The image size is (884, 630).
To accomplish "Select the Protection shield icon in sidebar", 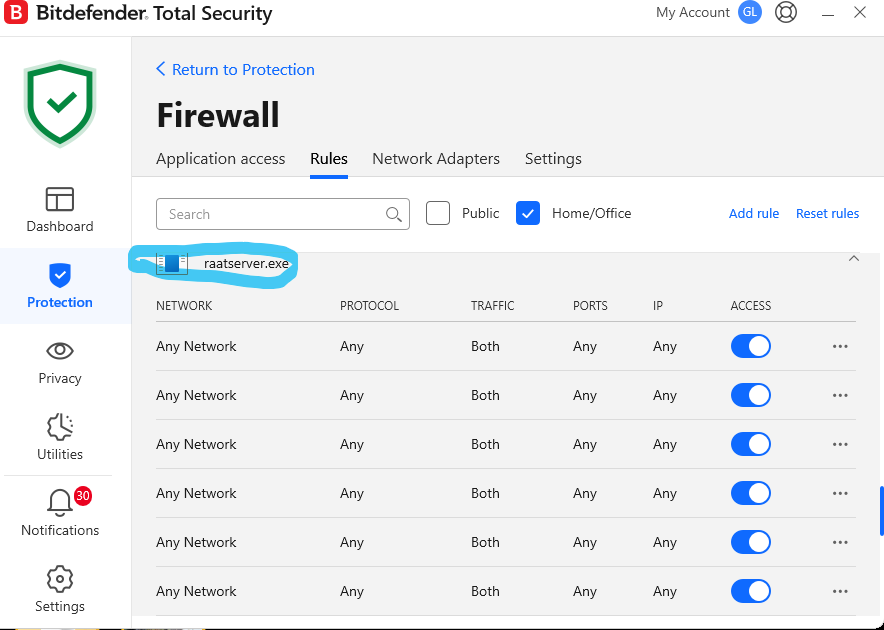I will [60, 275].
